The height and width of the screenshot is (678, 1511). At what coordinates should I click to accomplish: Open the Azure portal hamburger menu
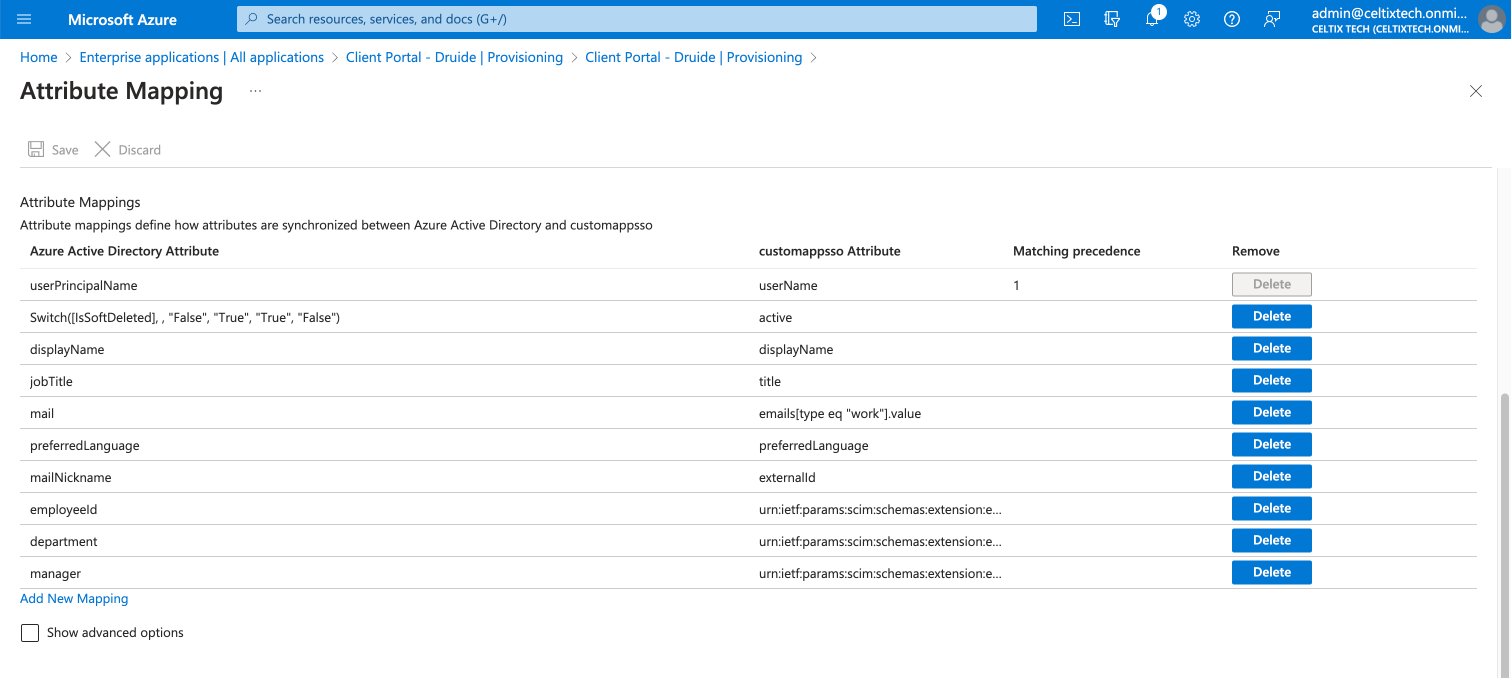(25, 19)
